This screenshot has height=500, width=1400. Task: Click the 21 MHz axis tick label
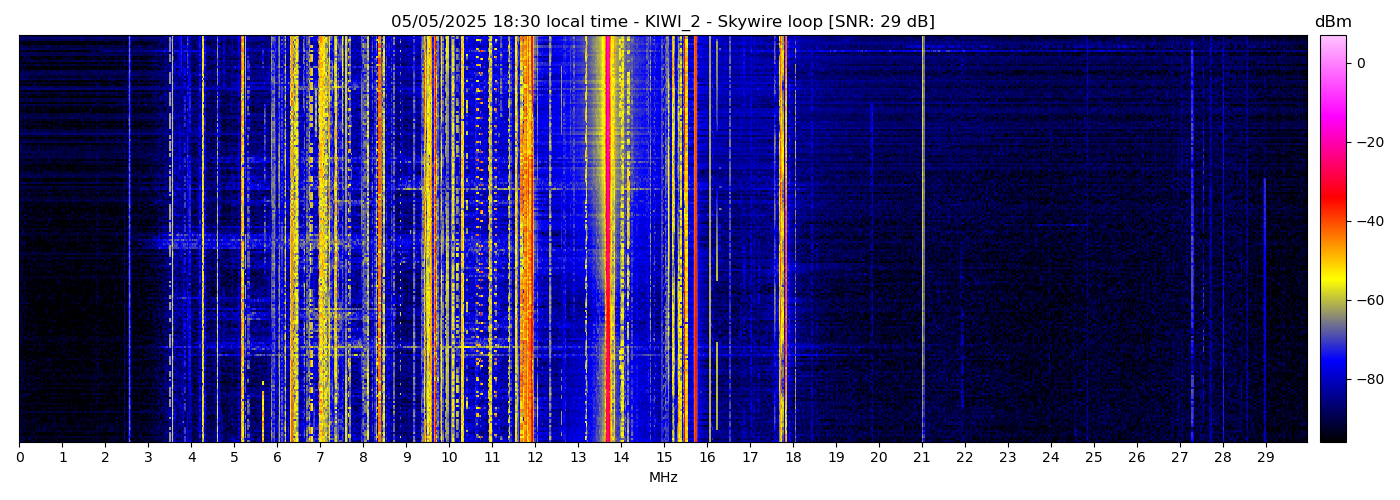pos(921,457)
